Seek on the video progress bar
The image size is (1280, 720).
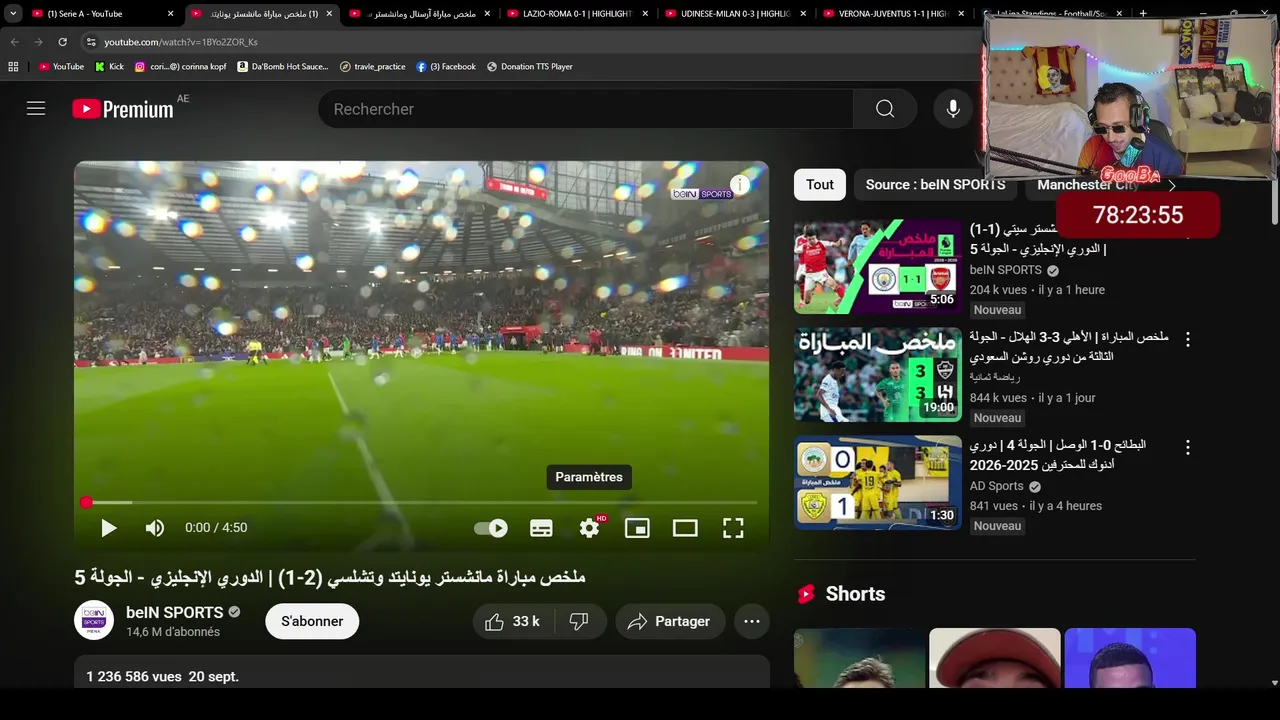[421, 502]
